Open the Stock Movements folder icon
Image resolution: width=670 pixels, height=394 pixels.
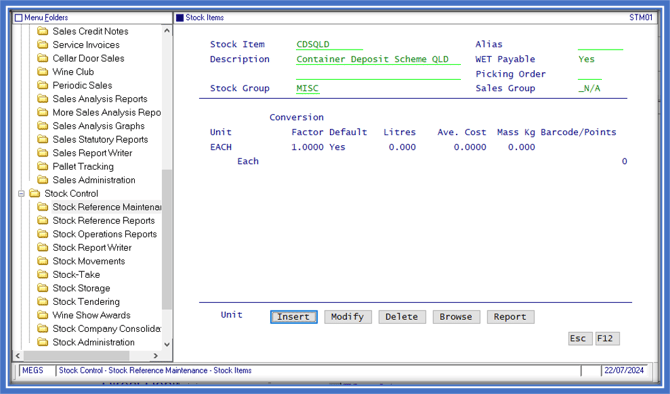(42, 261)
